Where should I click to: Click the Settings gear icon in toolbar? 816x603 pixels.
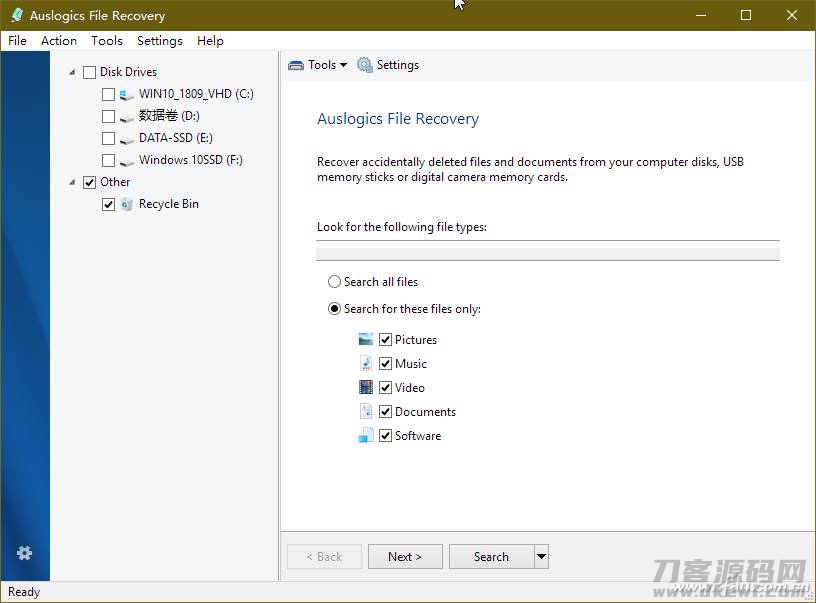pyautogui.click(x=365, y=65)
